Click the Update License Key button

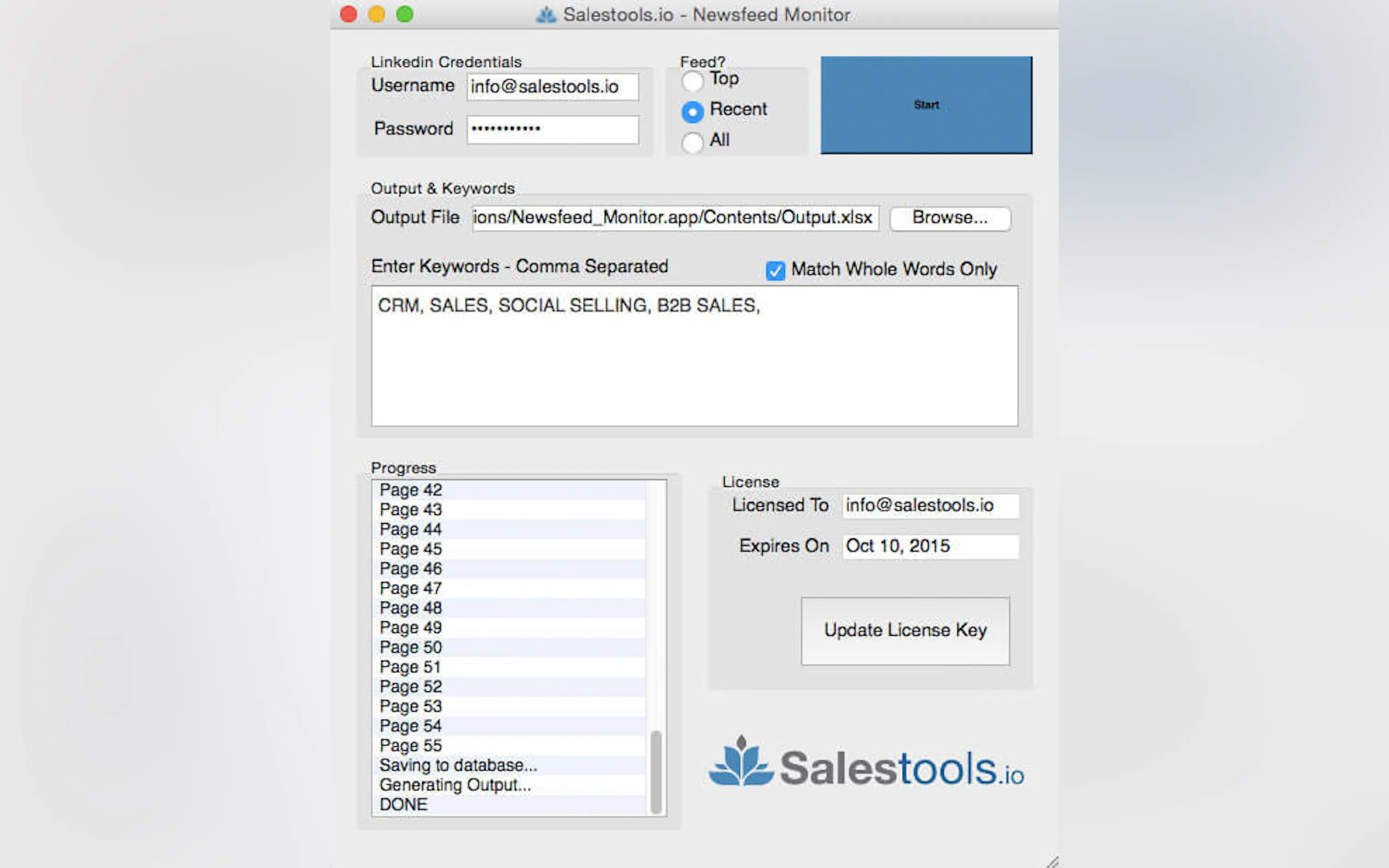click(905, 630)
